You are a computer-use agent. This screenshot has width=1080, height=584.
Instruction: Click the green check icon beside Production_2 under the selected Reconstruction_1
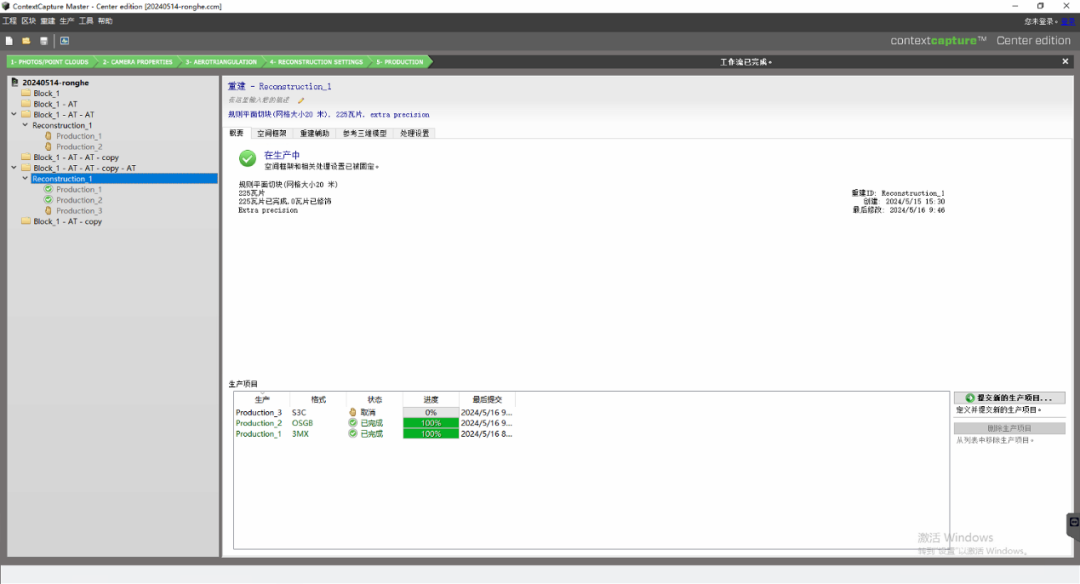48,200
